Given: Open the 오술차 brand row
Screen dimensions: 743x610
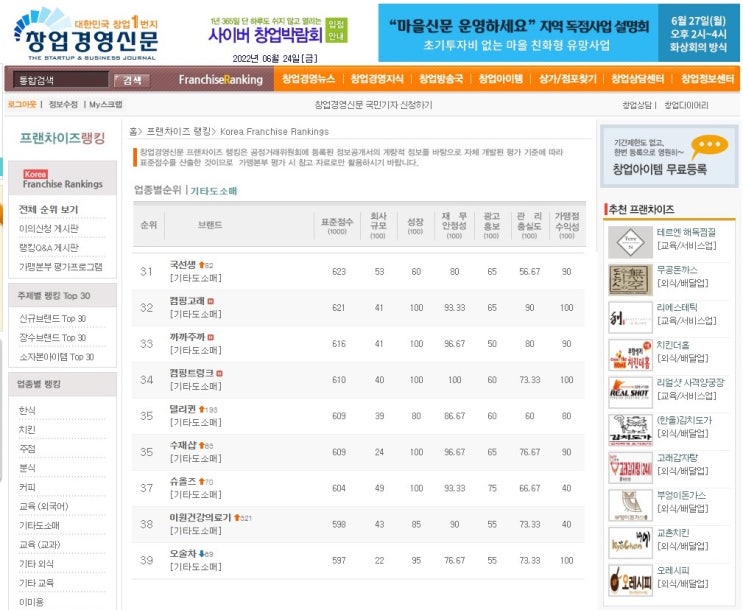Looking at the screenshot, I should pos(358,560).
